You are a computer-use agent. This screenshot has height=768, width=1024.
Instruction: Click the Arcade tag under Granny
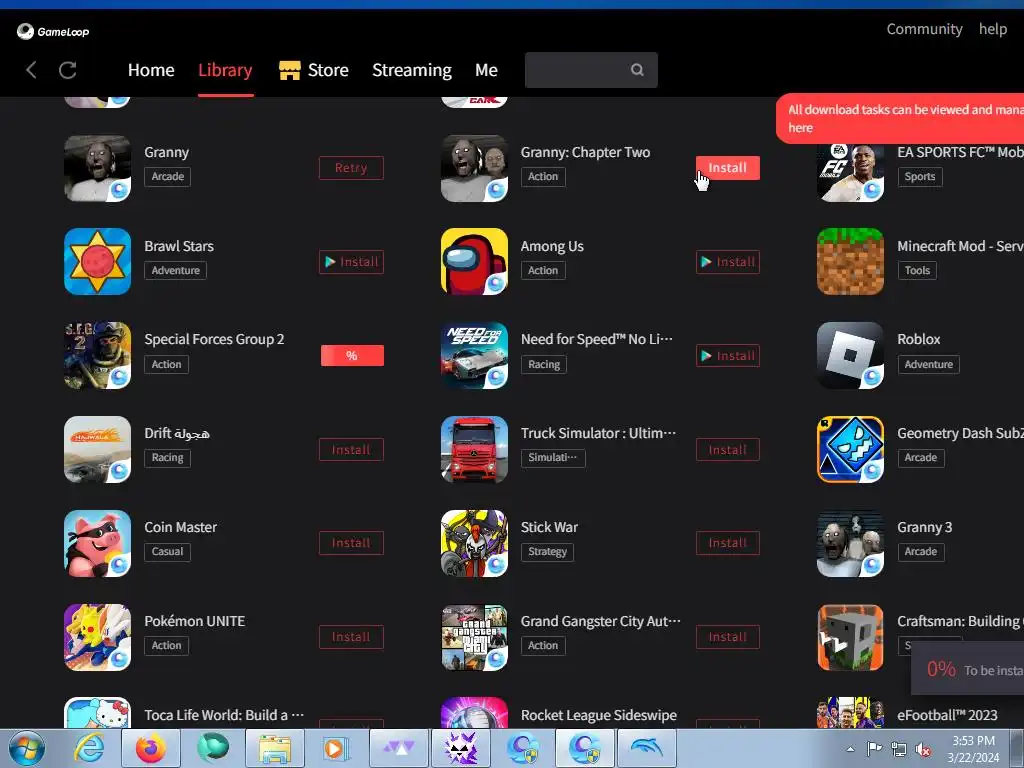[168, 176]
